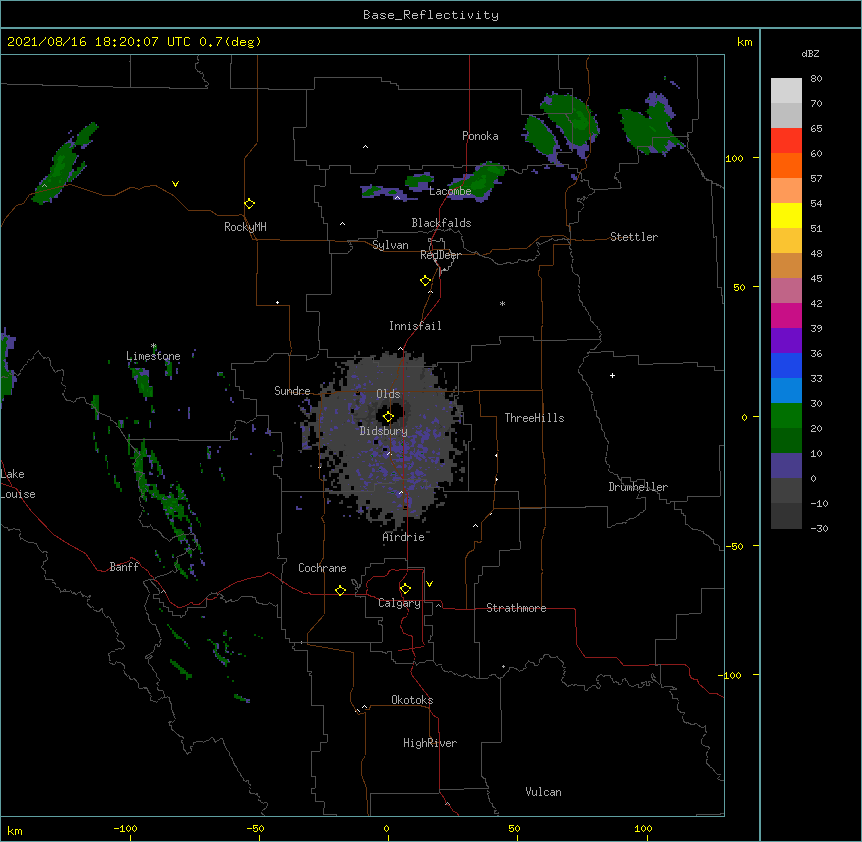Image resolution: width=862 pixels, height=842 pixels.
Task: Click the grey clutter area around Didsbury
Action: [x=390, y=440]
